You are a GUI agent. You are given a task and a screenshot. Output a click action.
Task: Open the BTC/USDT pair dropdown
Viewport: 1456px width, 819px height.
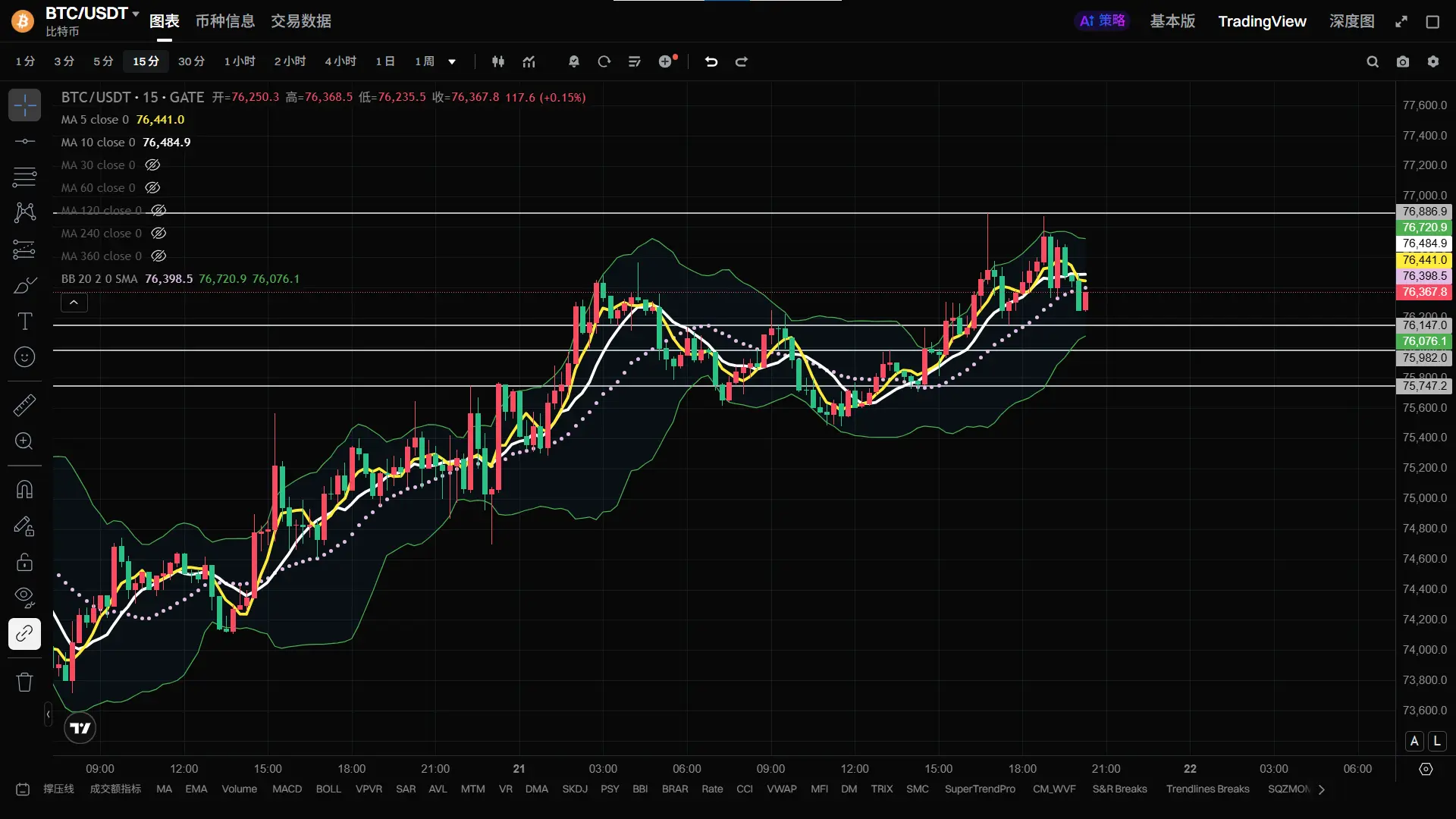(x=136, y=14)
